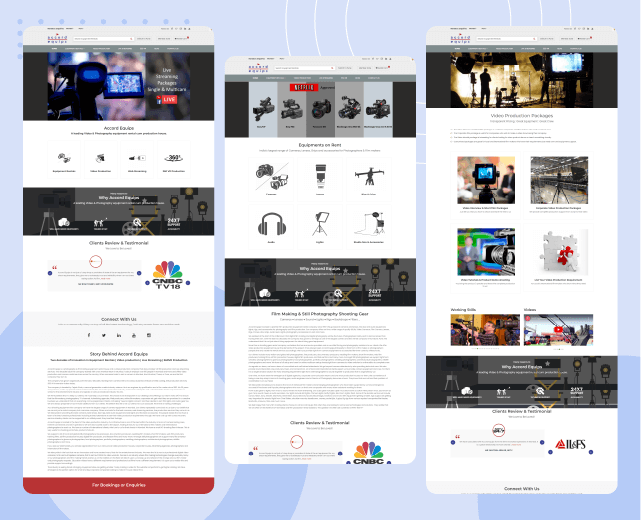Expand Equipment Rentals menu on Video Production Packages page

click(x=478, y=49)
